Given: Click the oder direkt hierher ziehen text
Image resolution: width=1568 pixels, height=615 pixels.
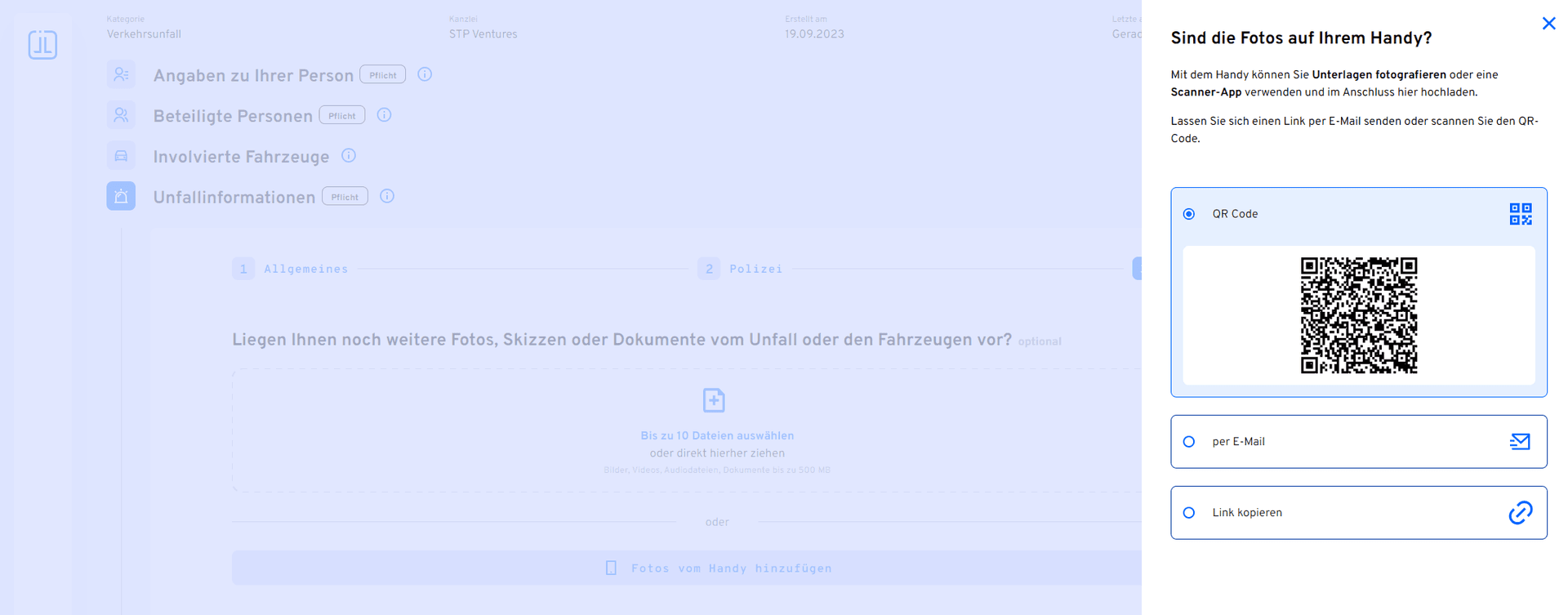Looking at the screenshot, I should click(x=717, y=453).
